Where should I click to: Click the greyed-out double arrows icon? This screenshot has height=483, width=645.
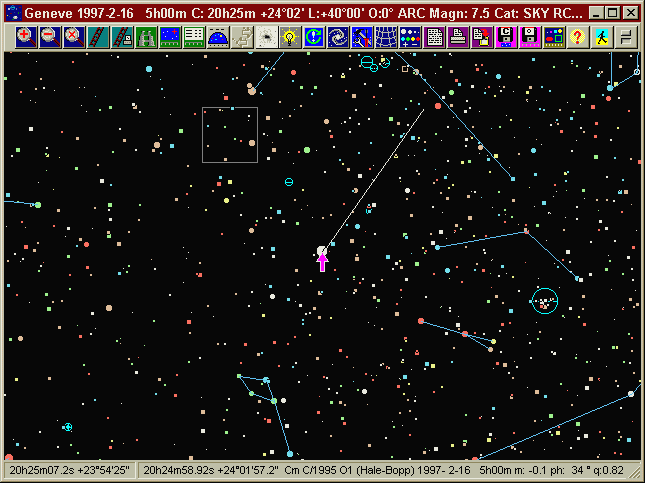pyautogui.click(x=242, y=37)
